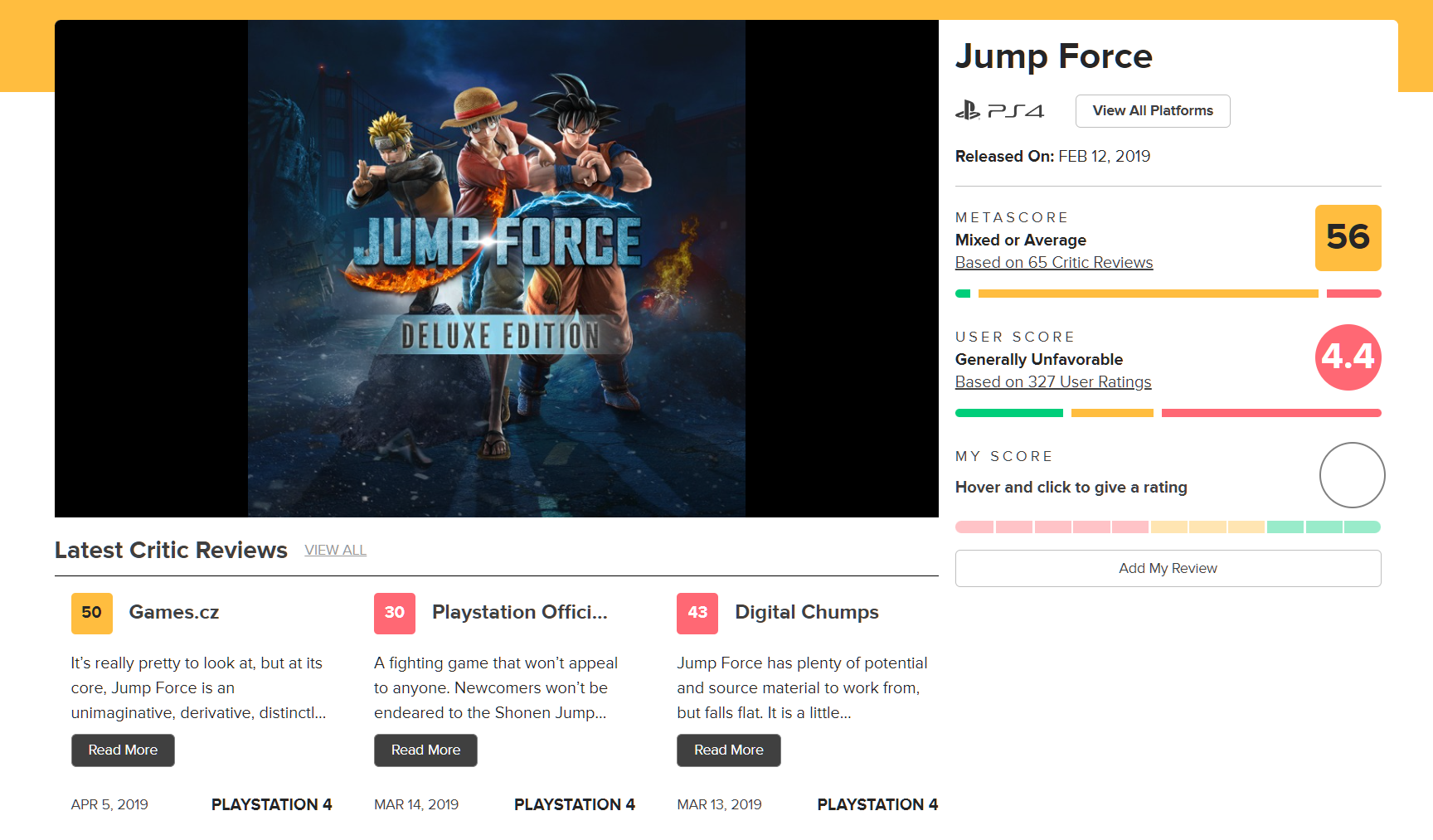Select last green segment on My Score rating bar
1433x840 pixels.
[1362, 527]
